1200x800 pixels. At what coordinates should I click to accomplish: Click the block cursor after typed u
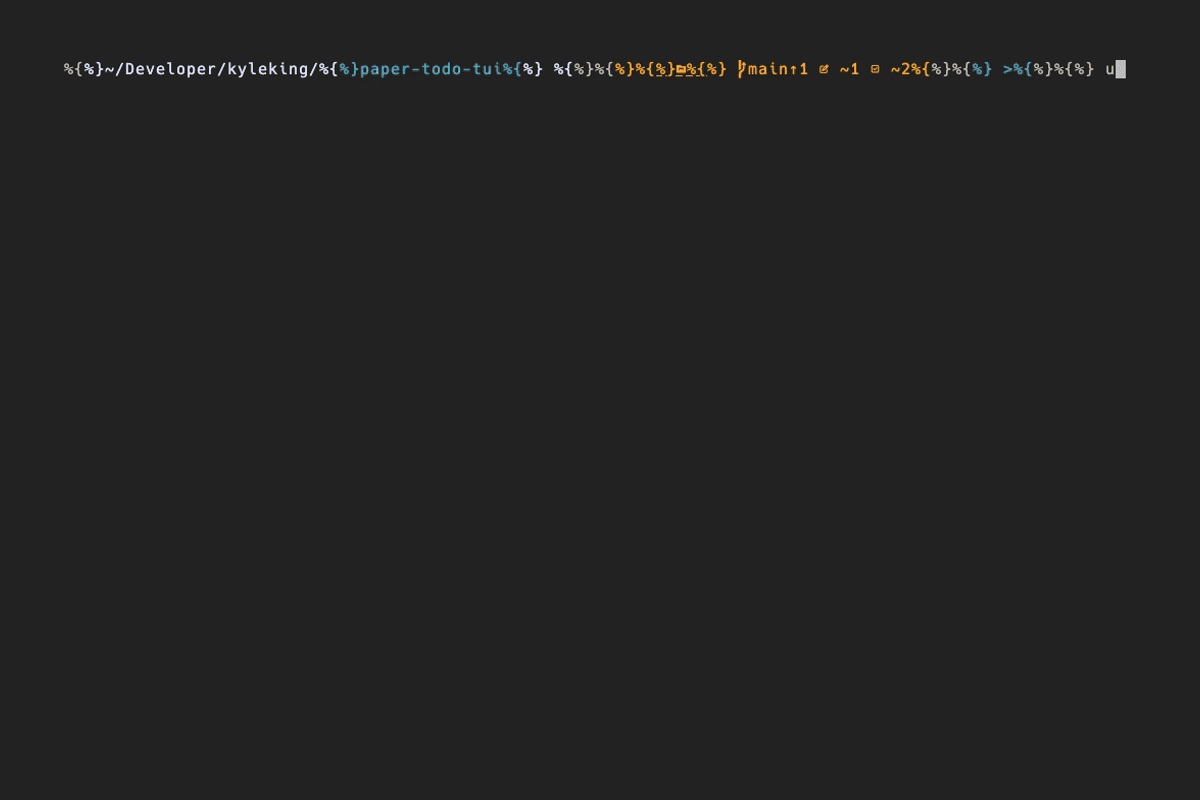pyautogui.click(x=1121, y=69)
